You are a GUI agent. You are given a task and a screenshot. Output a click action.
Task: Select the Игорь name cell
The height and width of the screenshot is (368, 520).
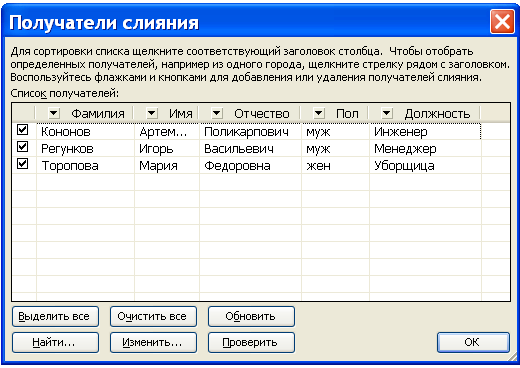click(x=167, y=148)
